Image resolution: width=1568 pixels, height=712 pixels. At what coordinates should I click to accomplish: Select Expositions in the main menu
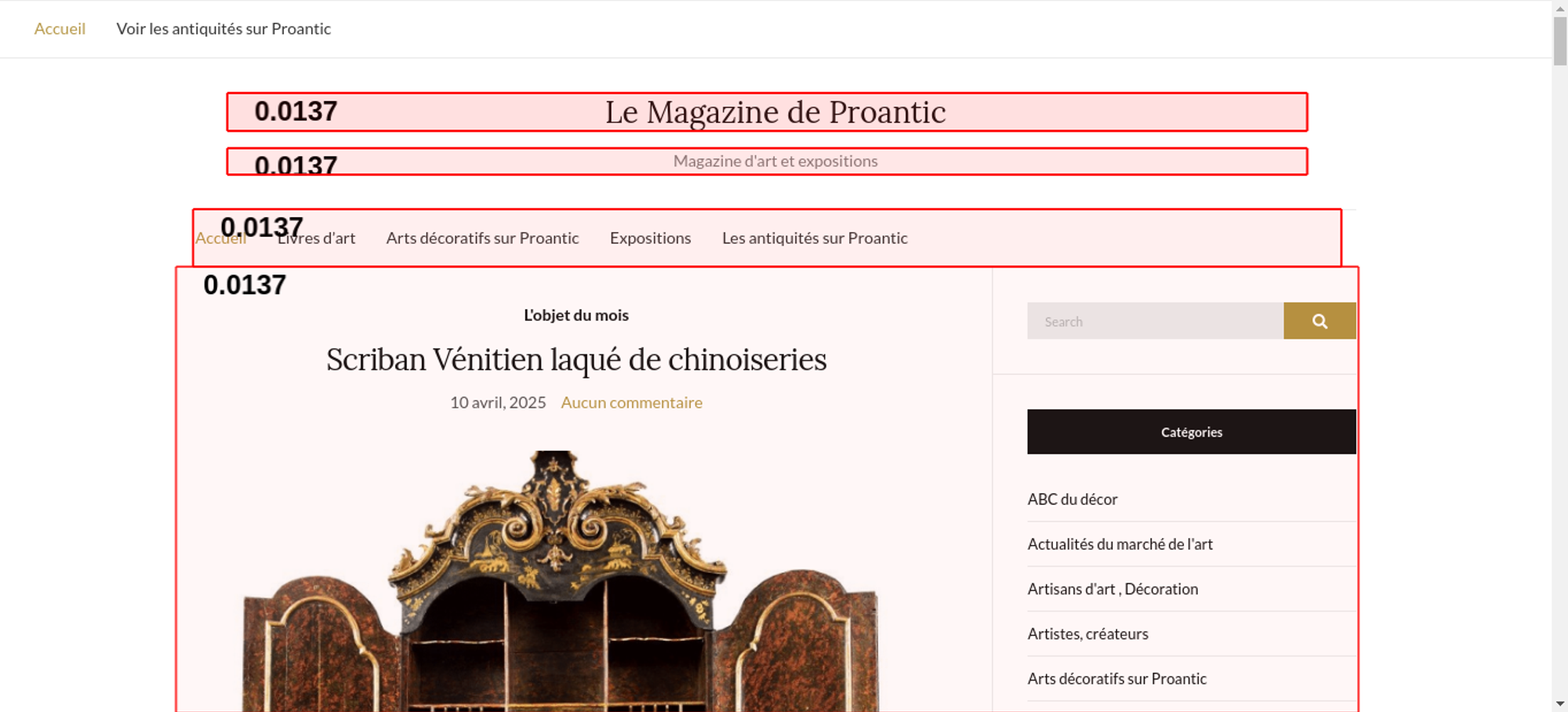pos(650,238)
